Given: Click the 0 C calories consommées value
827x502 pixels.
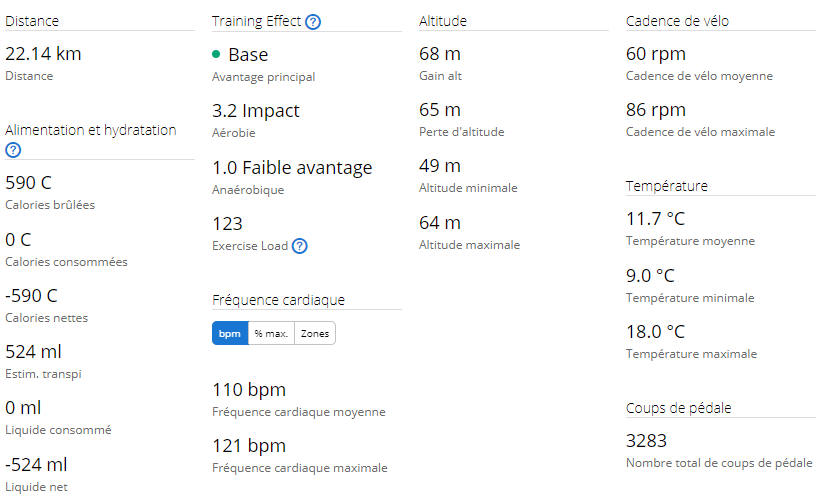Looking at the screenshot, I should [x=18, y=240].
